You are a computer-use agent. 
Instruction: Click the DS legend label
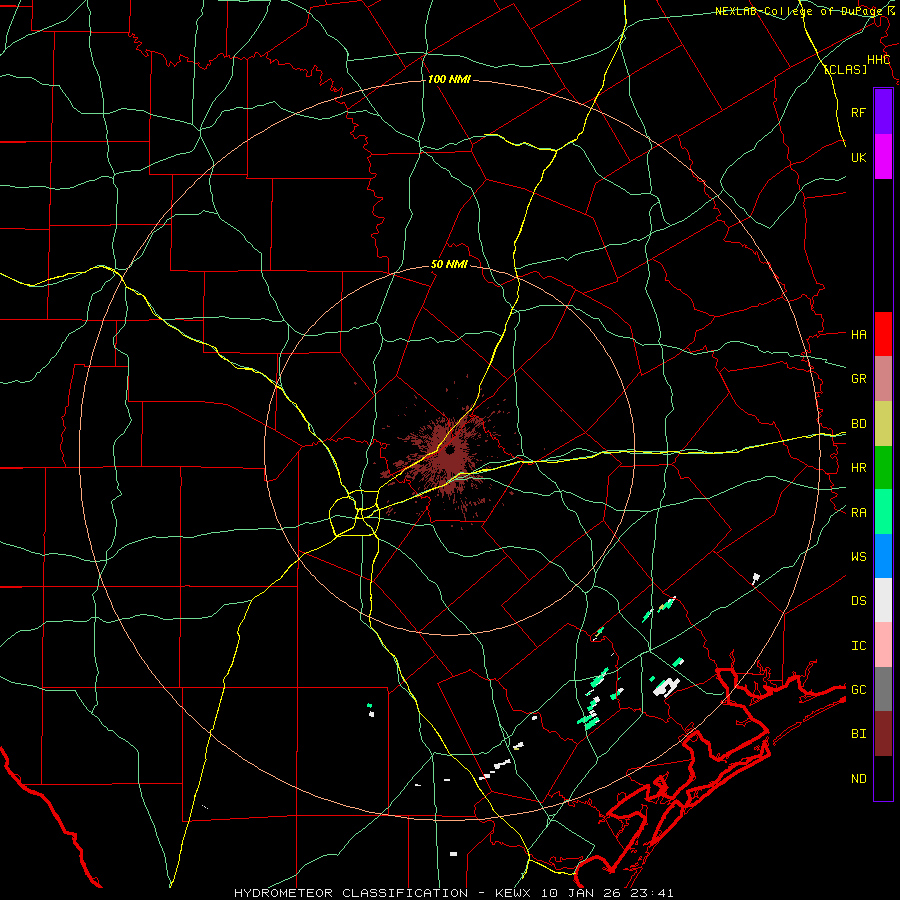(x=858, y=601)
